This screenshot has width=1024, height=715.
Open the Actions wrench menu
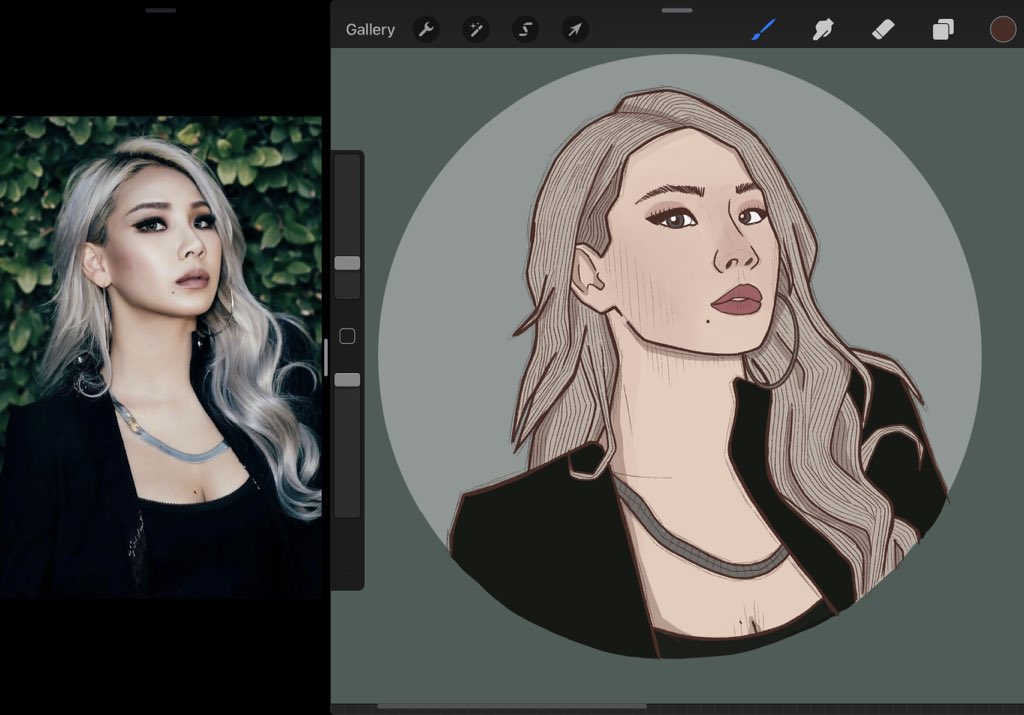point(426,29)
